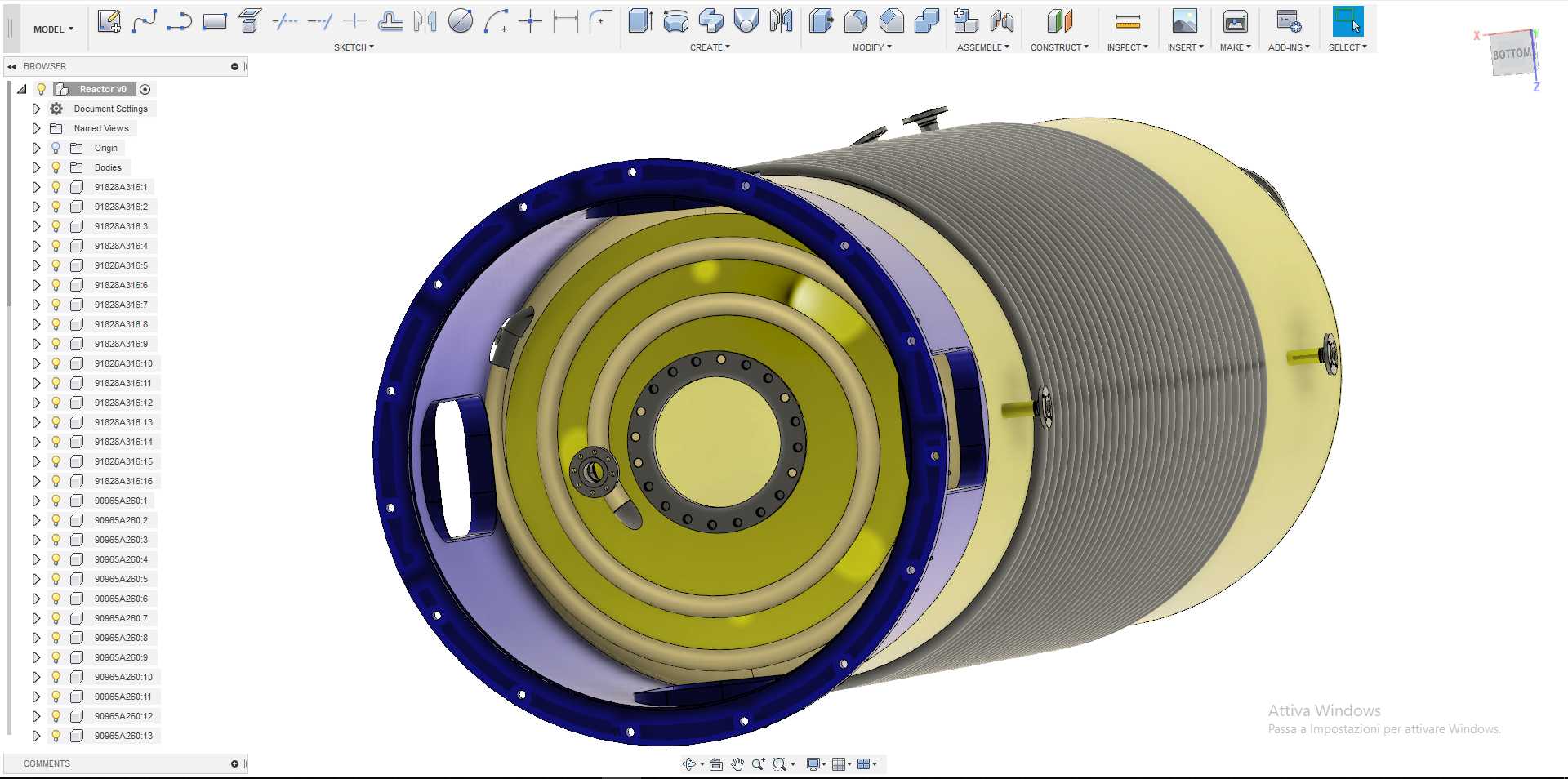Open the ASSEMBLE menu
Screen dimensions: 1568x779
click(982, 47)
